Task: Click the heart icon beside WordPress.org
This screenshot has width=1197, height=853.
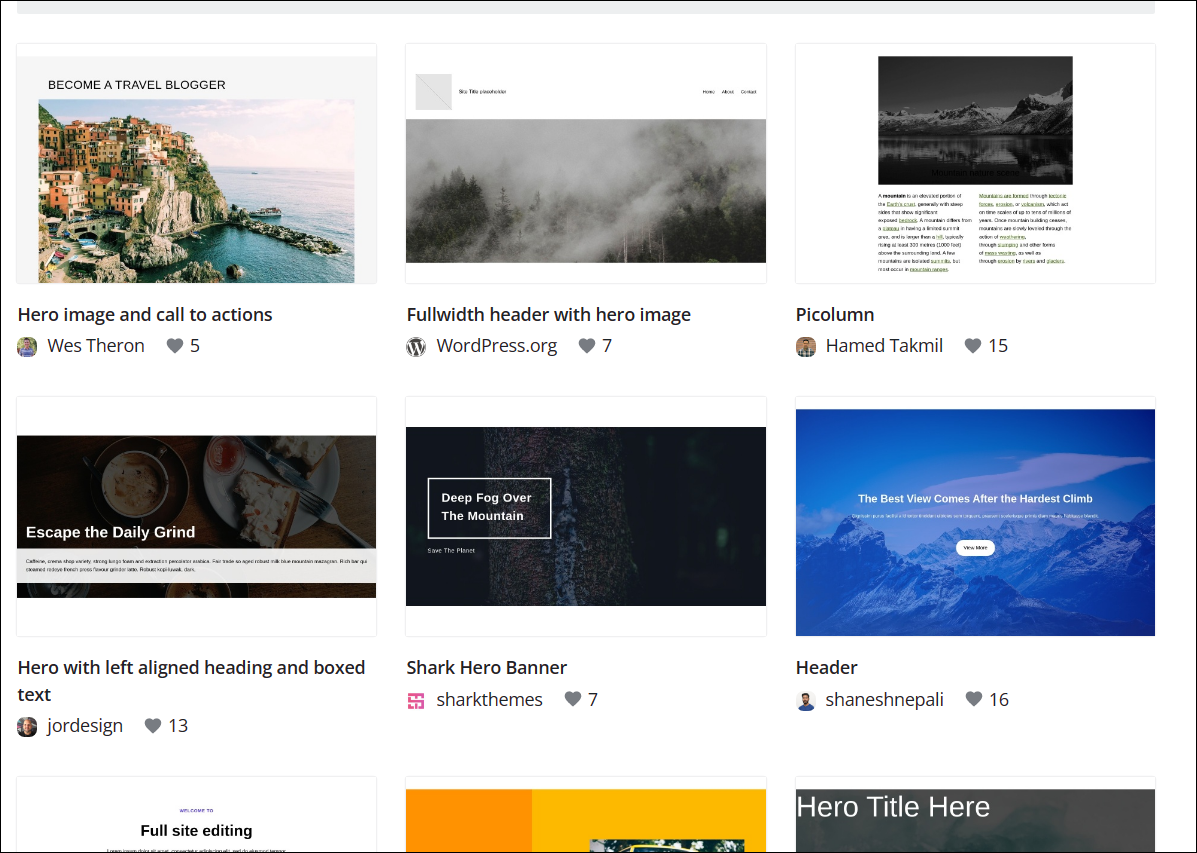Action: (x=586, y=346)
